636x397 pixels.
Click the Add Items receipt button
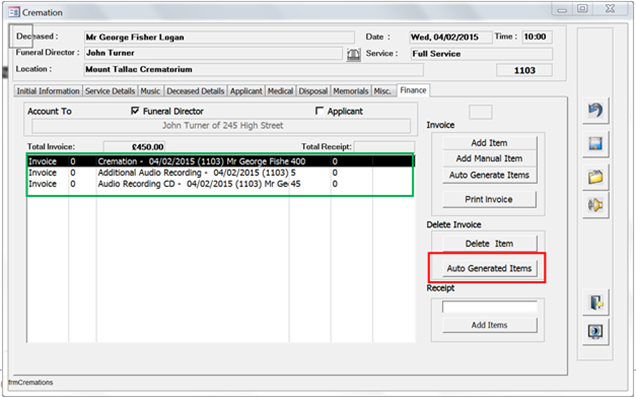[490, 325]
